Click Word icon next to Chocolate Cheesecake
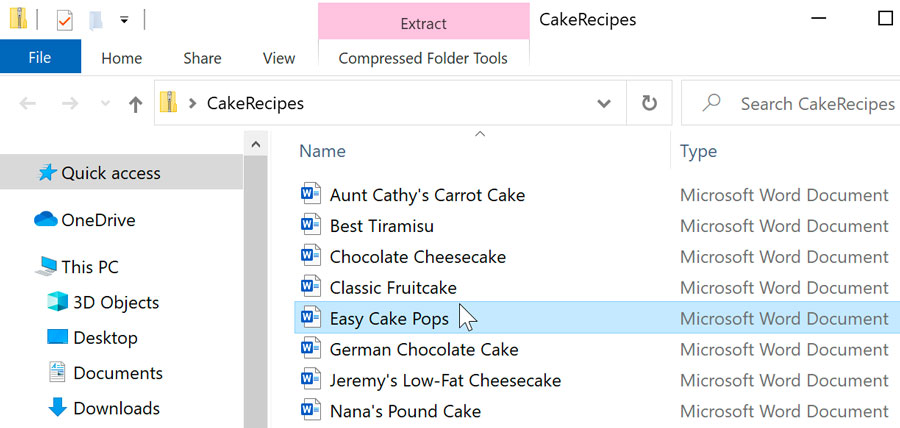Image resolution: width=900 pixels, height=428 pixels. click(x=311, y=256)
